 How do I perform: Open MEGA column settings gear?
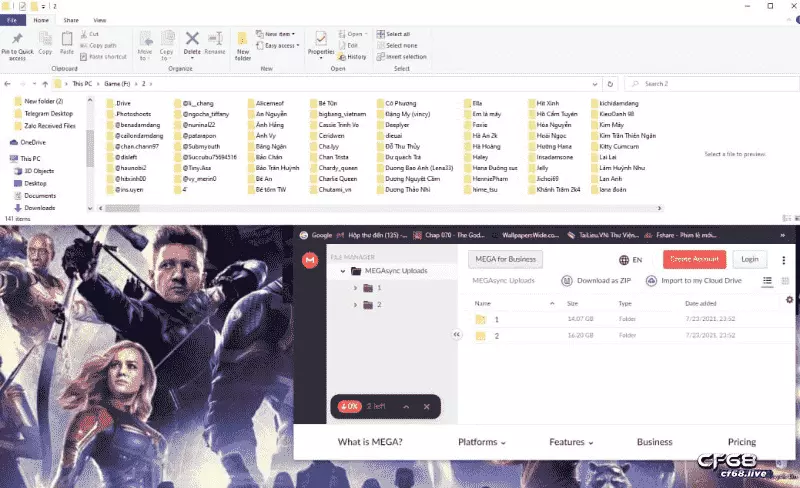(789, 300)
